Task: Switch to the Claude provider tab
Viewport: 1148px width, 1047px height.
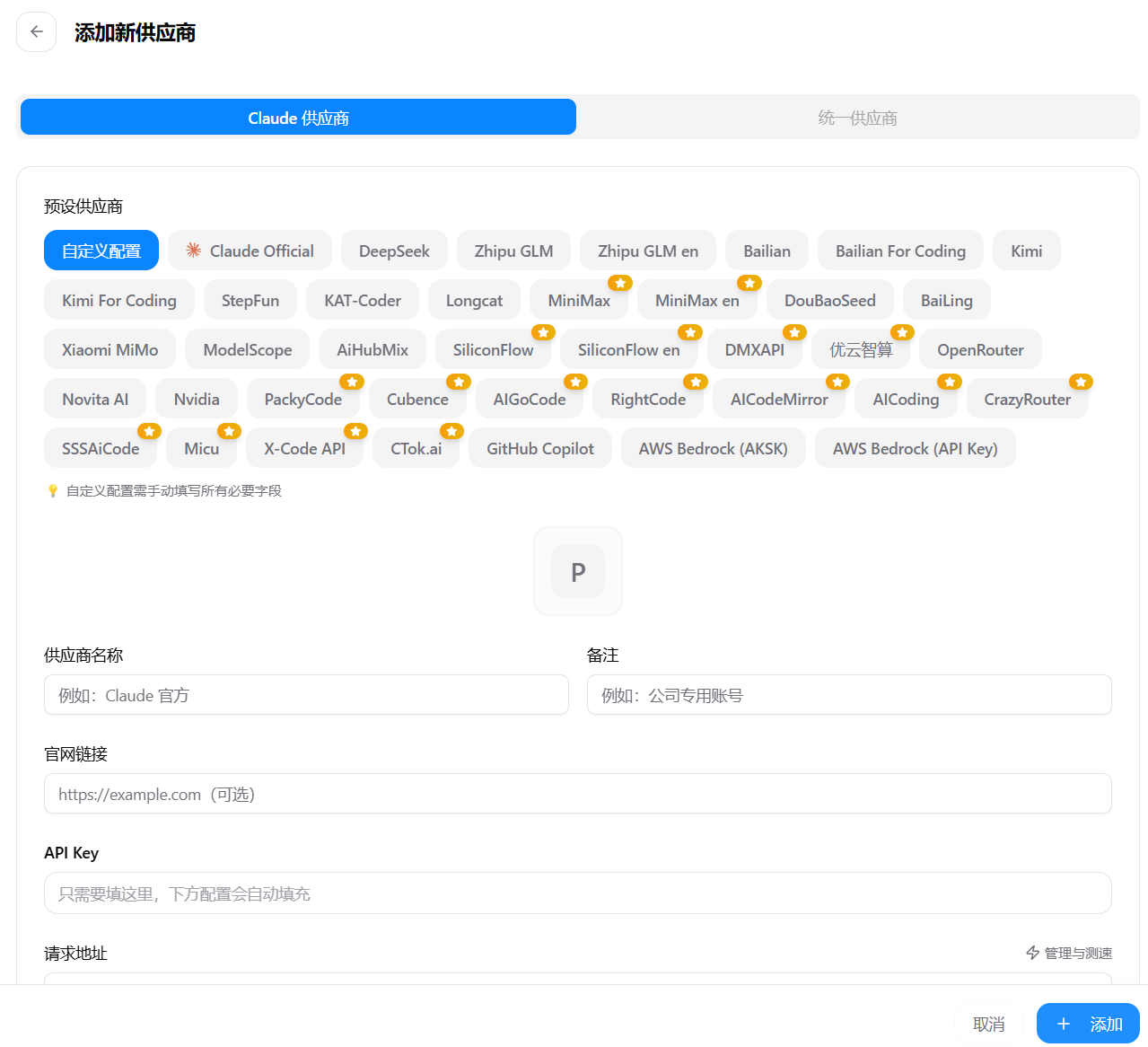Action: 298,118
